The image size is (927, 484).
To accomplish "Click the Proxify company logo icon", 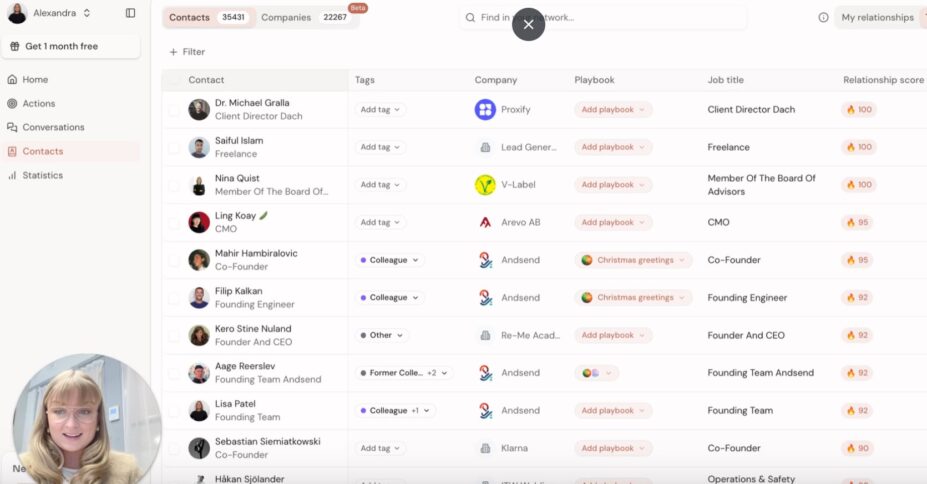I will point(485,110).
